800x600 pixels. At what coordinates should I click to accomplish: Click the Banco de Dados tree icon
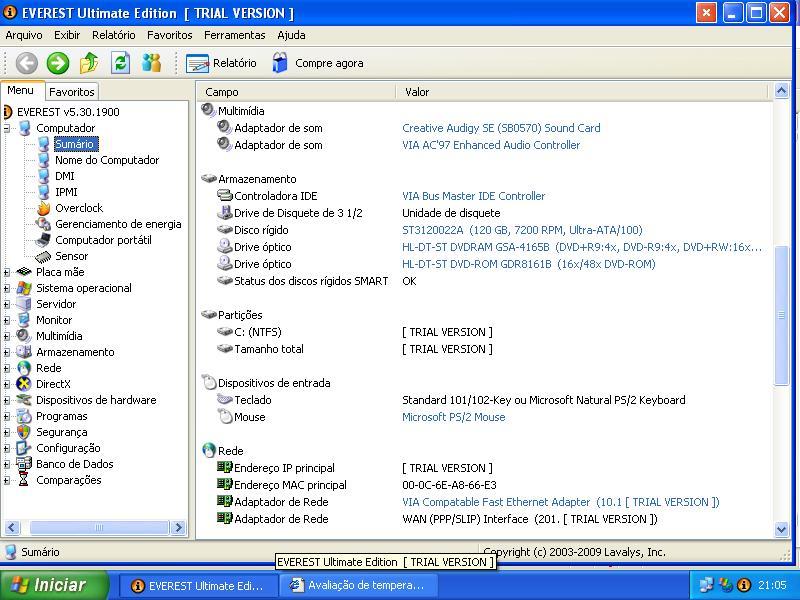click(23, 464)
